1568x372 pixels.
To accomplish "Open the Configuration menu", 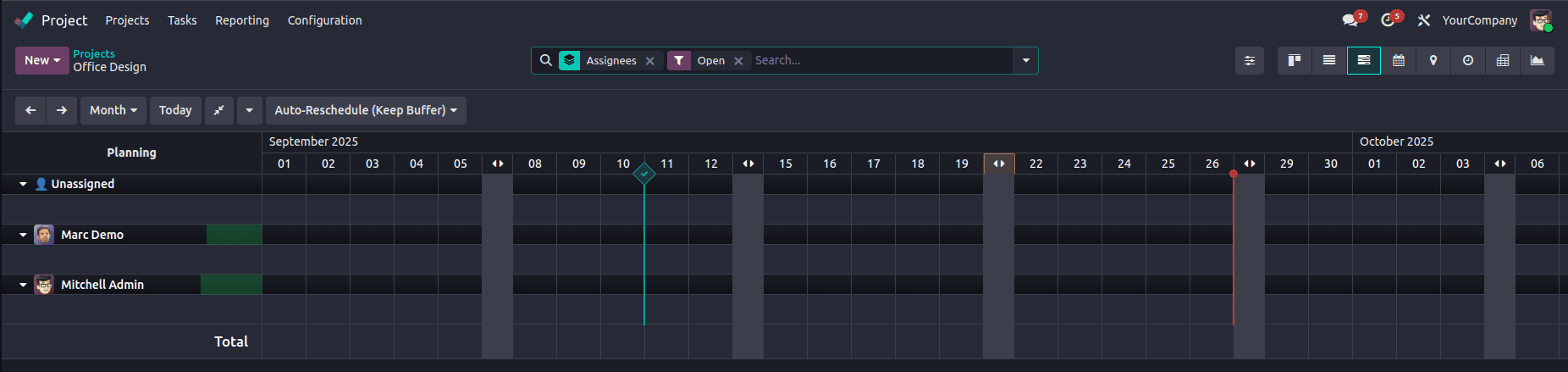I will point(324,20).
